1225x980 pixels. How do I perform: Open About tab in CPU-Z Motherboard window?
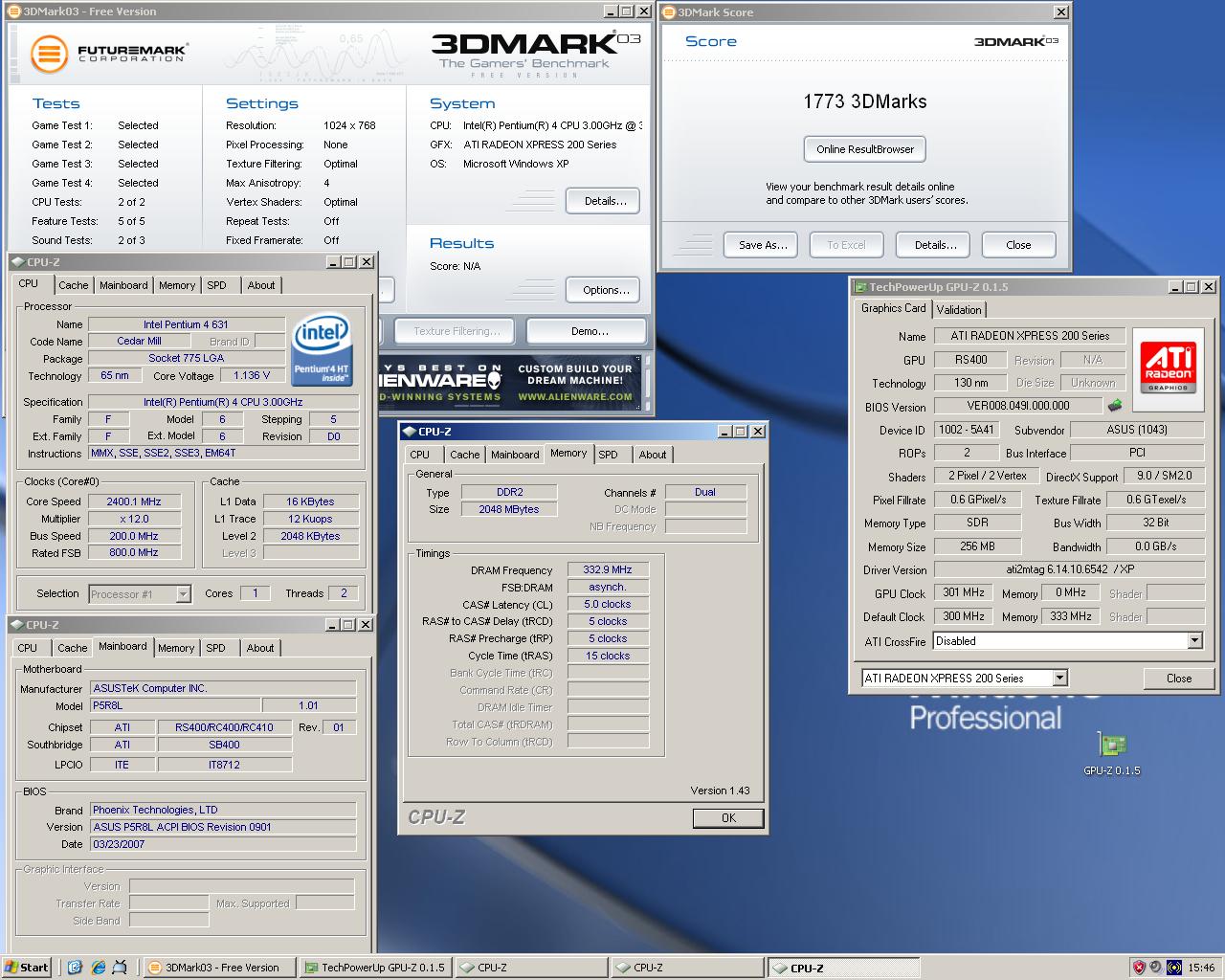260,648
